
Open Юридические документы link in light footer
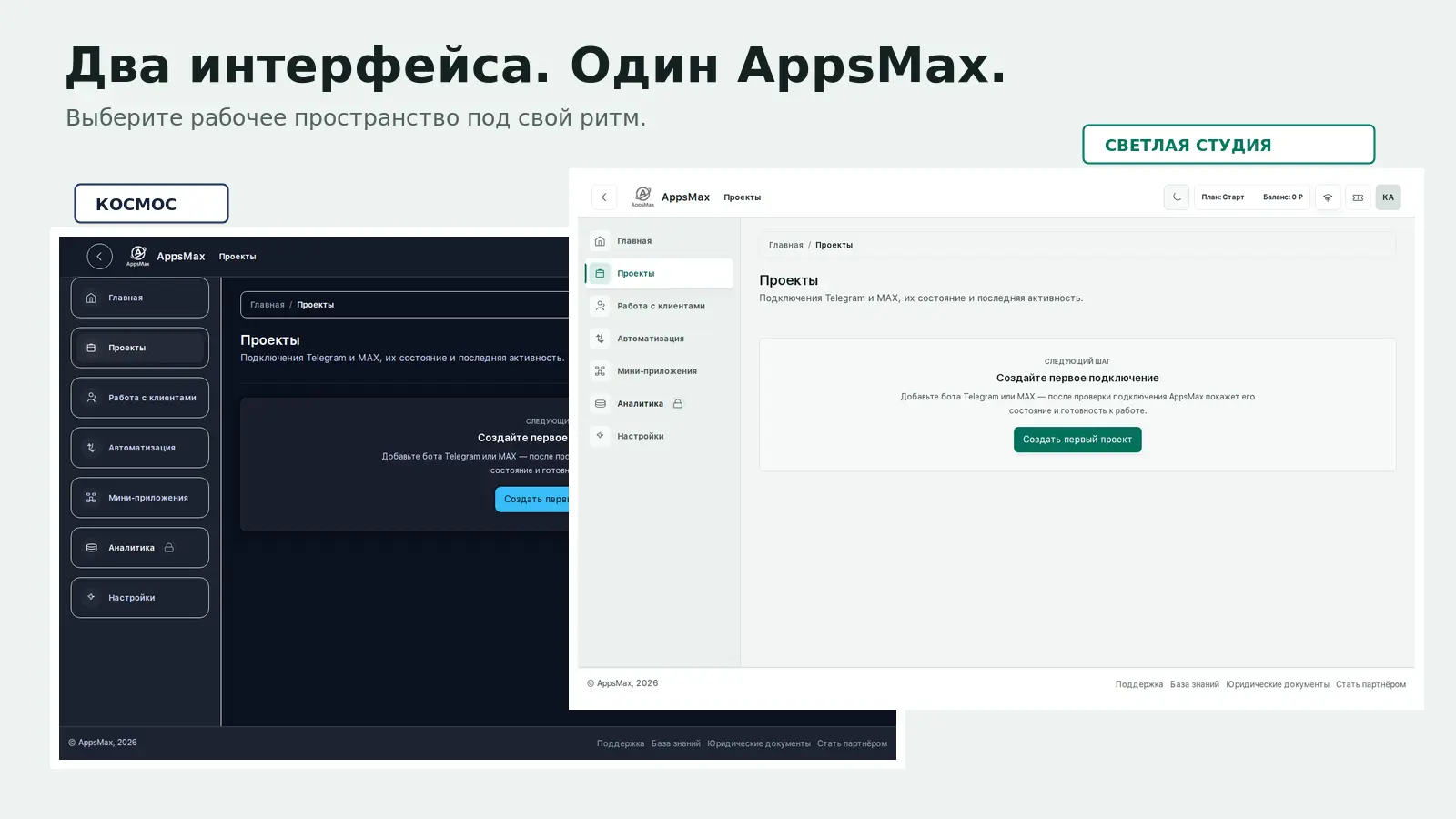1278,684
